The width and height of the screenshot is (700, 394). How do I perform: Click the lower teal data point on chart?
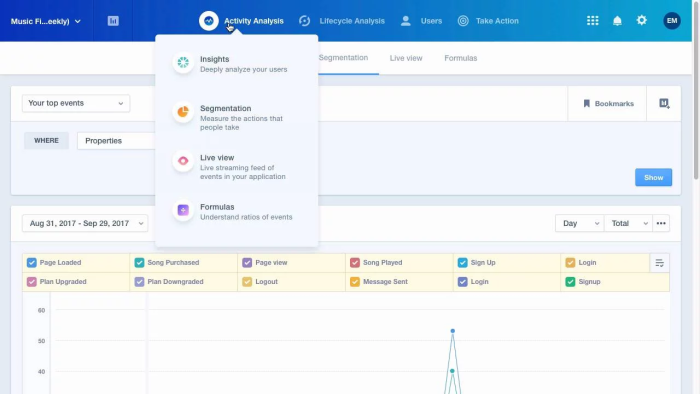coord(452,371)
